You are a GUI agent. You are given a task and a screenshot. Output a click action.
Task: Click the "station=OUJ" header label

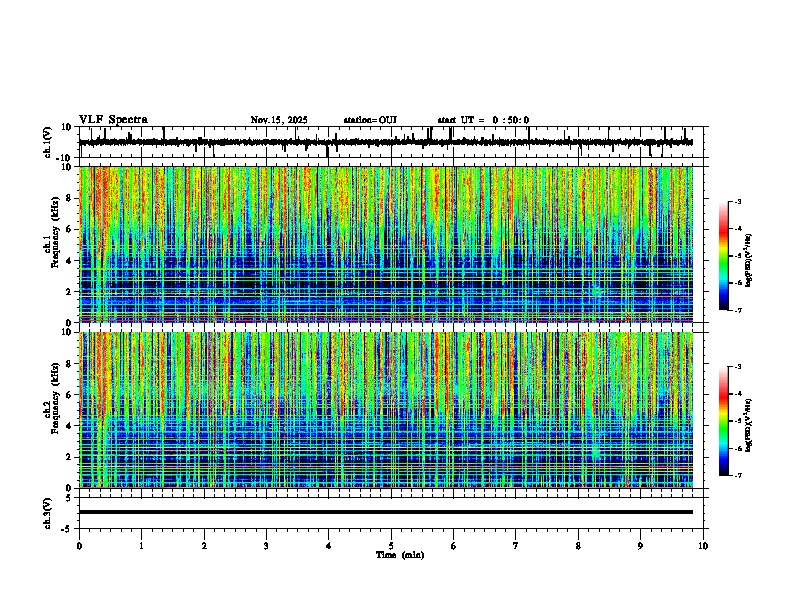[x=370, y=120]
